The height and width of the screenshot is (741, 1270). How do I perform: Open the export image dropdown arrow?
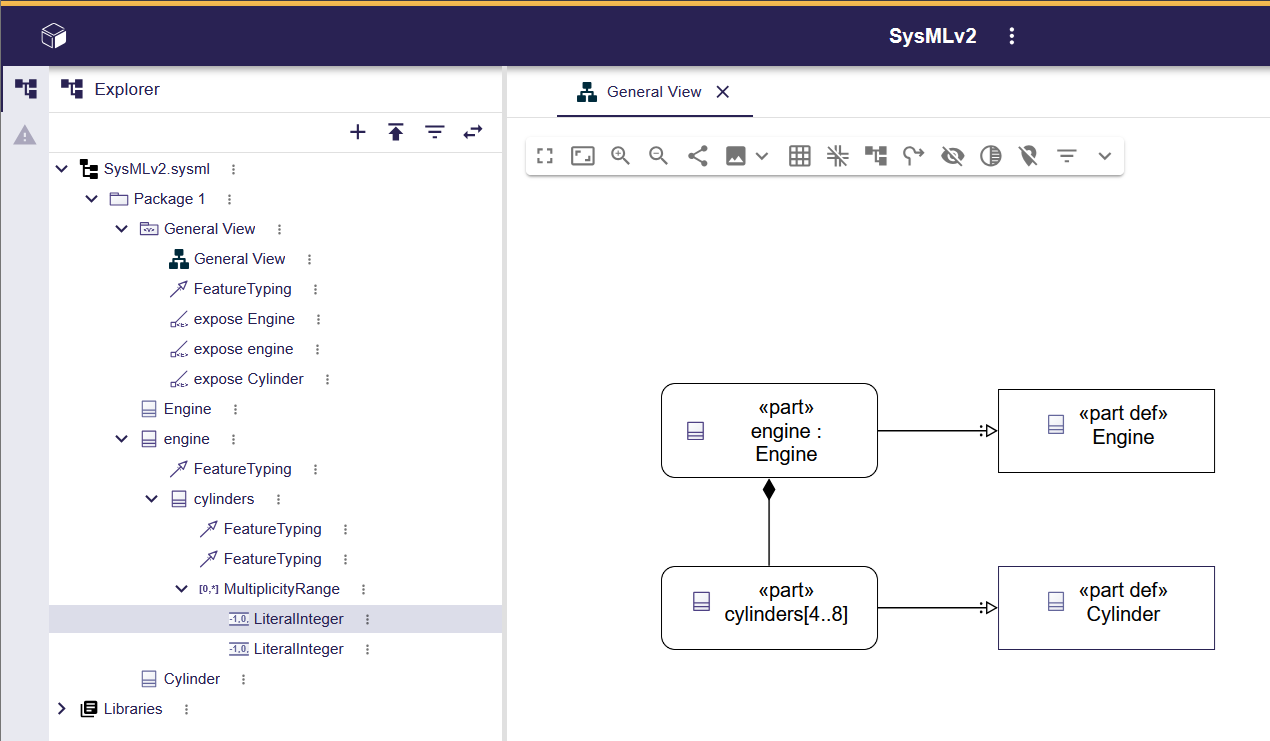point(762,156)
